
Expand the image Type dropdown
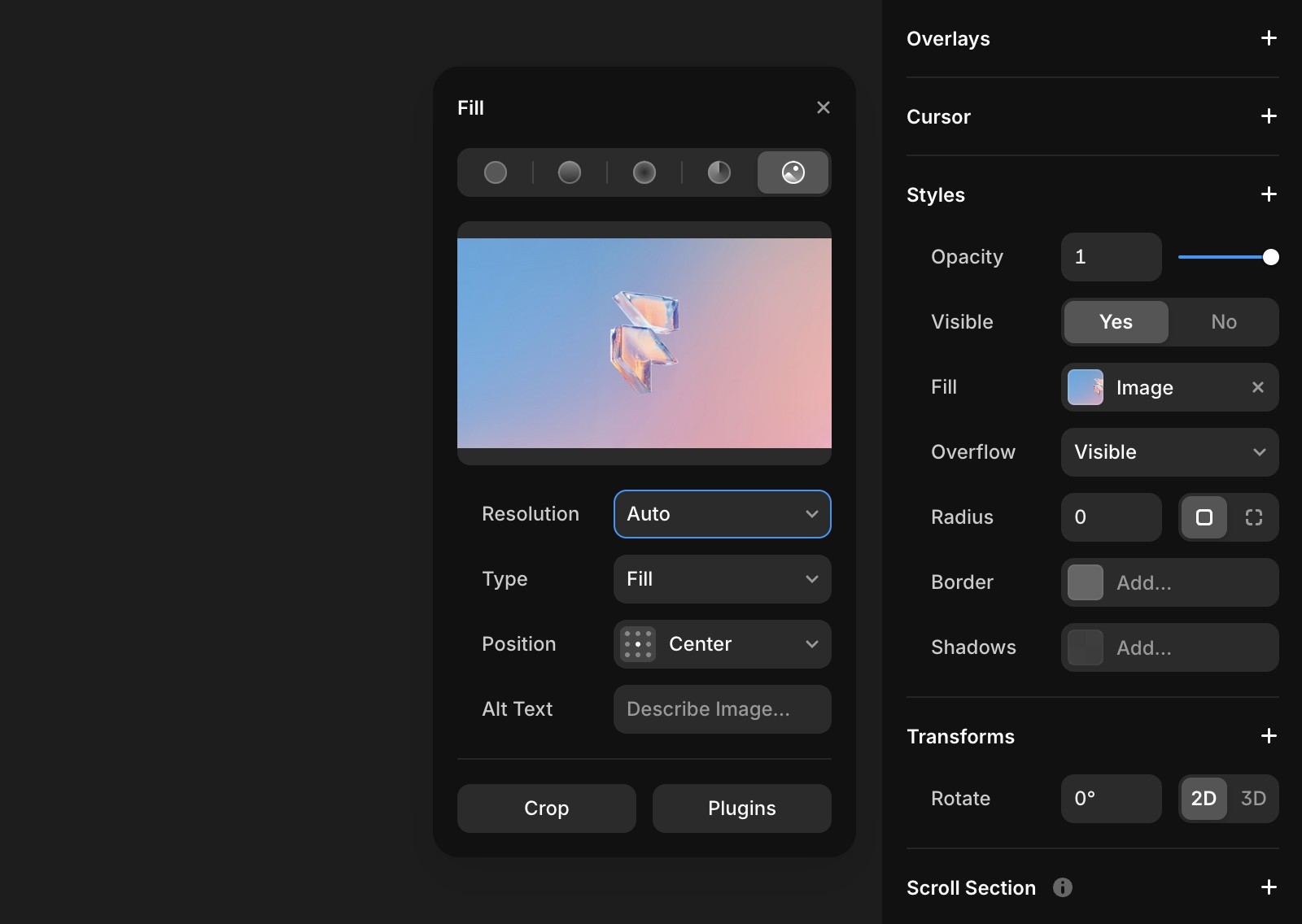coord(722,579)
